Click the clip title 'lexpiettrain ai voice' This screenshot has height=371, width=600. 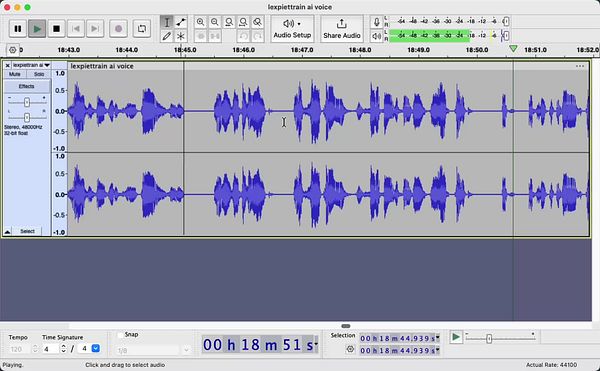point(102,66)
